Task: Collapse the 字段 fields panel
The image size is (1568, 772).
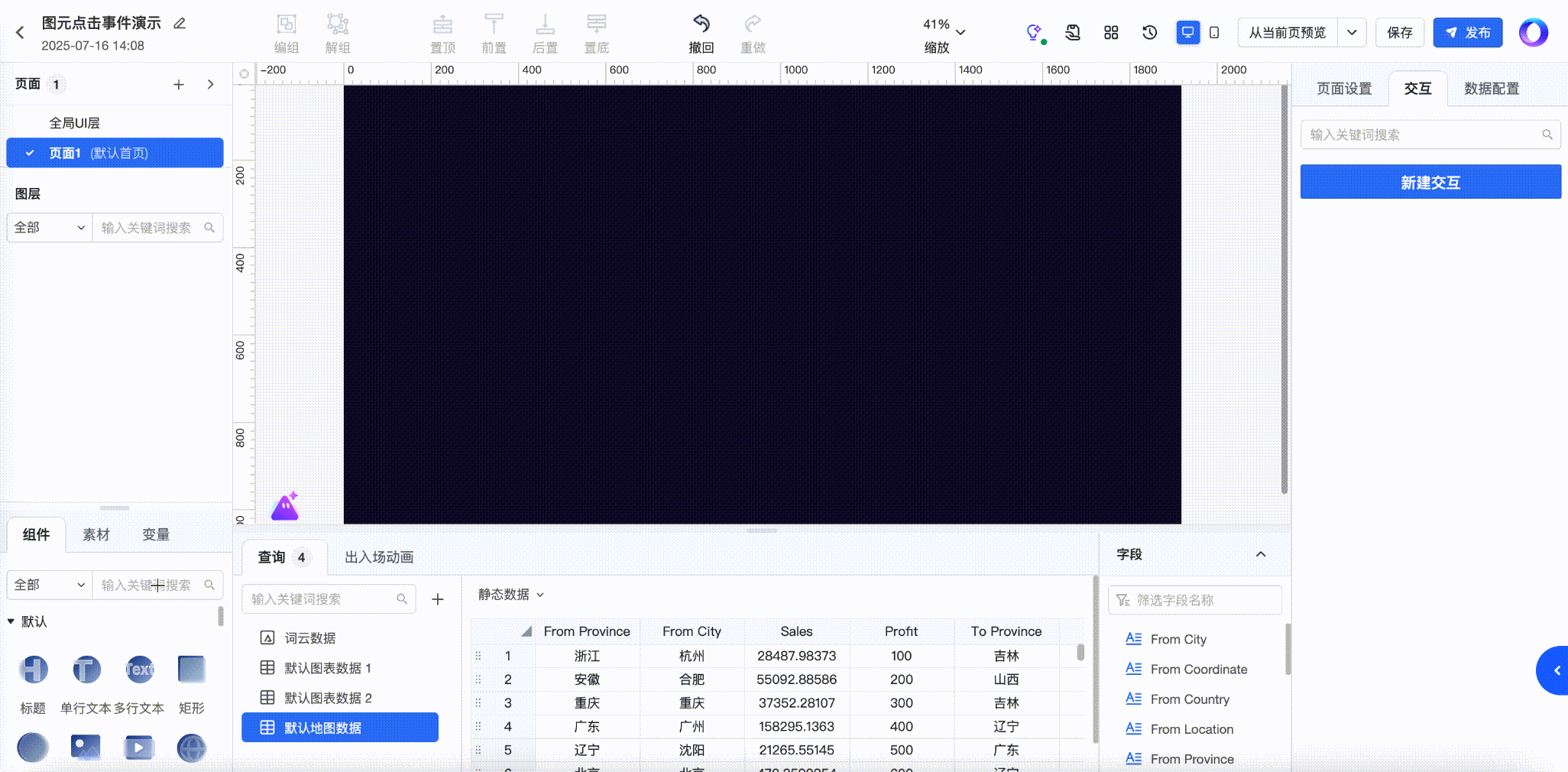Action: (1260, 554)
